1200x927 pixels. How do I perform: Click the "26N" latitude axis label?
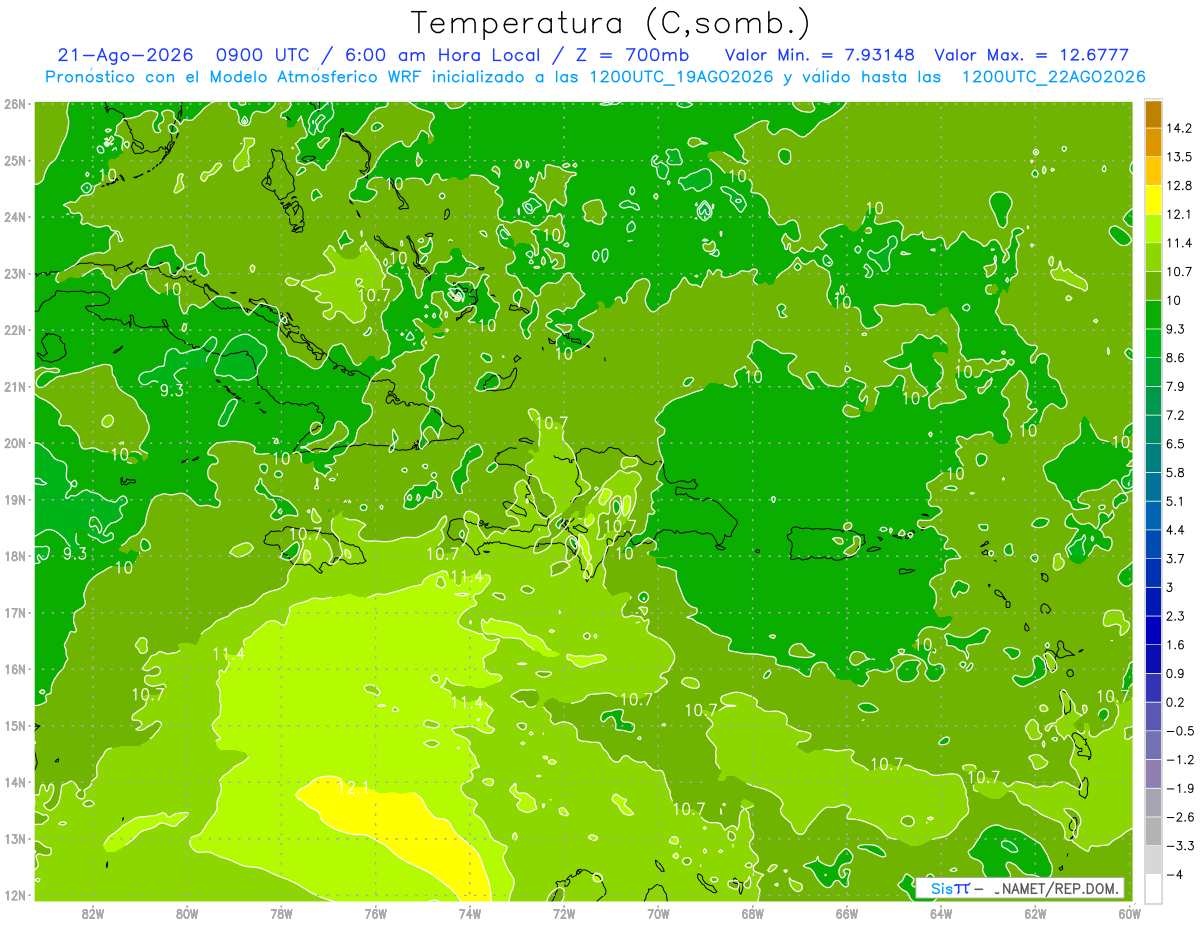pyautogui.click(x=15, y=104)
